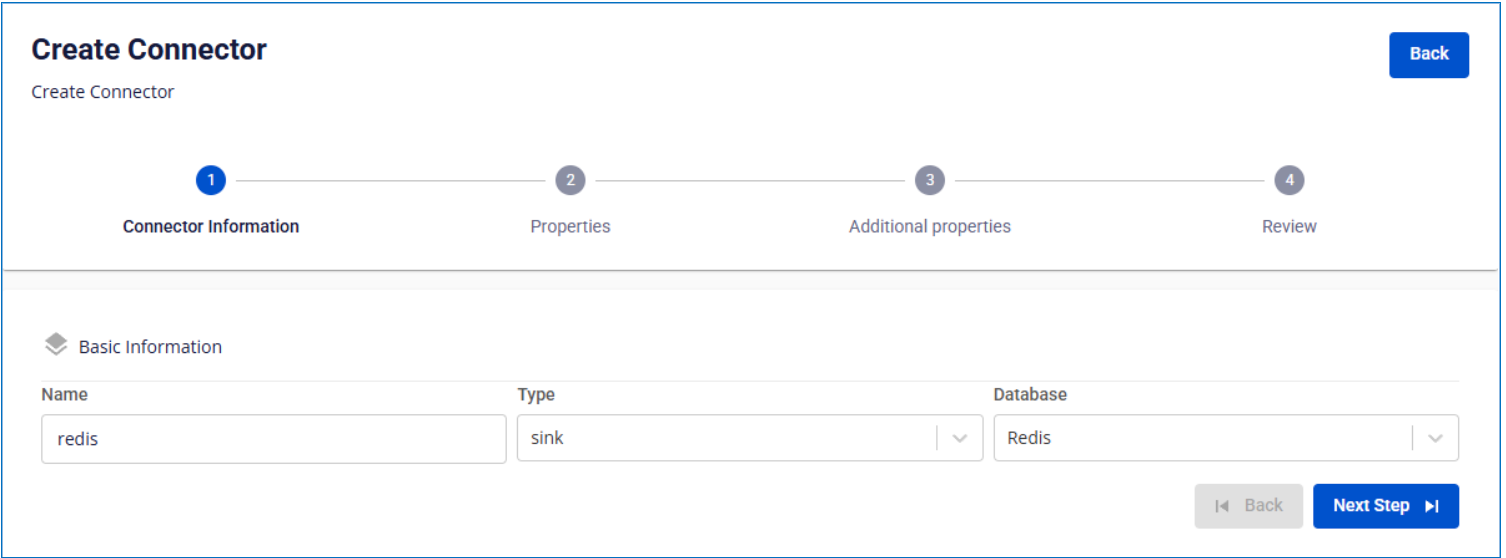Viewport: 1506px width, 558px height.
Task: Click the skip-forward icon in Next Step
Action: [1431, 506]
